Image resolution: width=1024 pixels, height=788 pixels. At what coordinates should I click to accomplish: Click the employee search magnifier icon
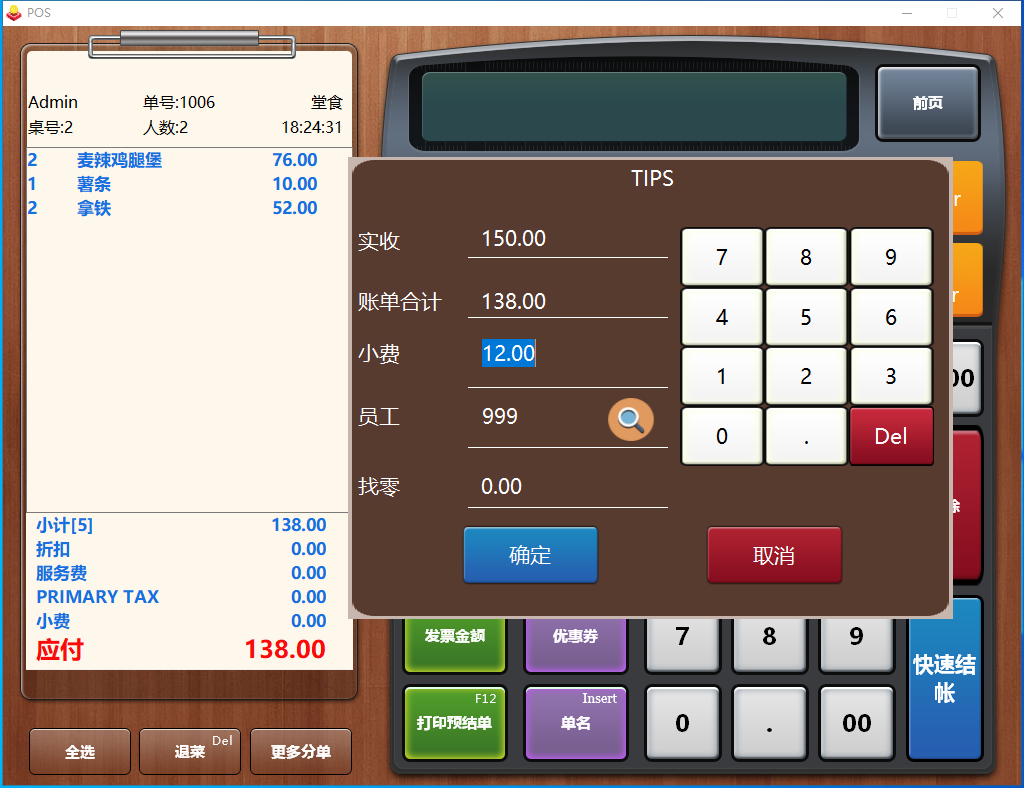(630, 420)
